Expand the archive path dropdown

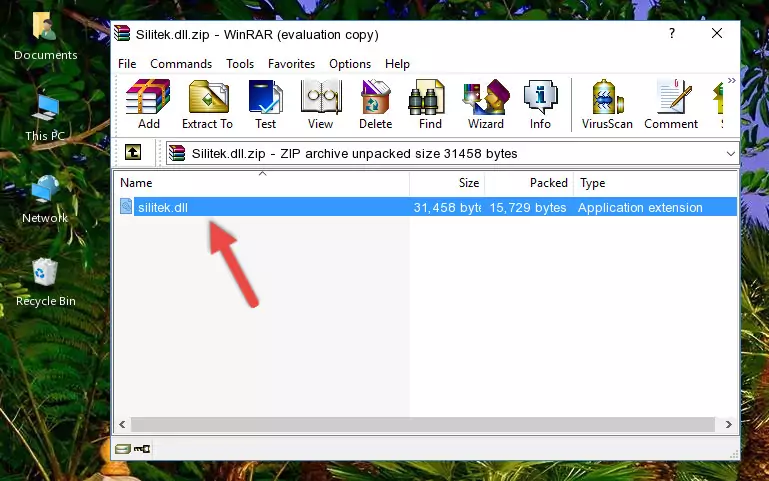click(x=730, y=154)
